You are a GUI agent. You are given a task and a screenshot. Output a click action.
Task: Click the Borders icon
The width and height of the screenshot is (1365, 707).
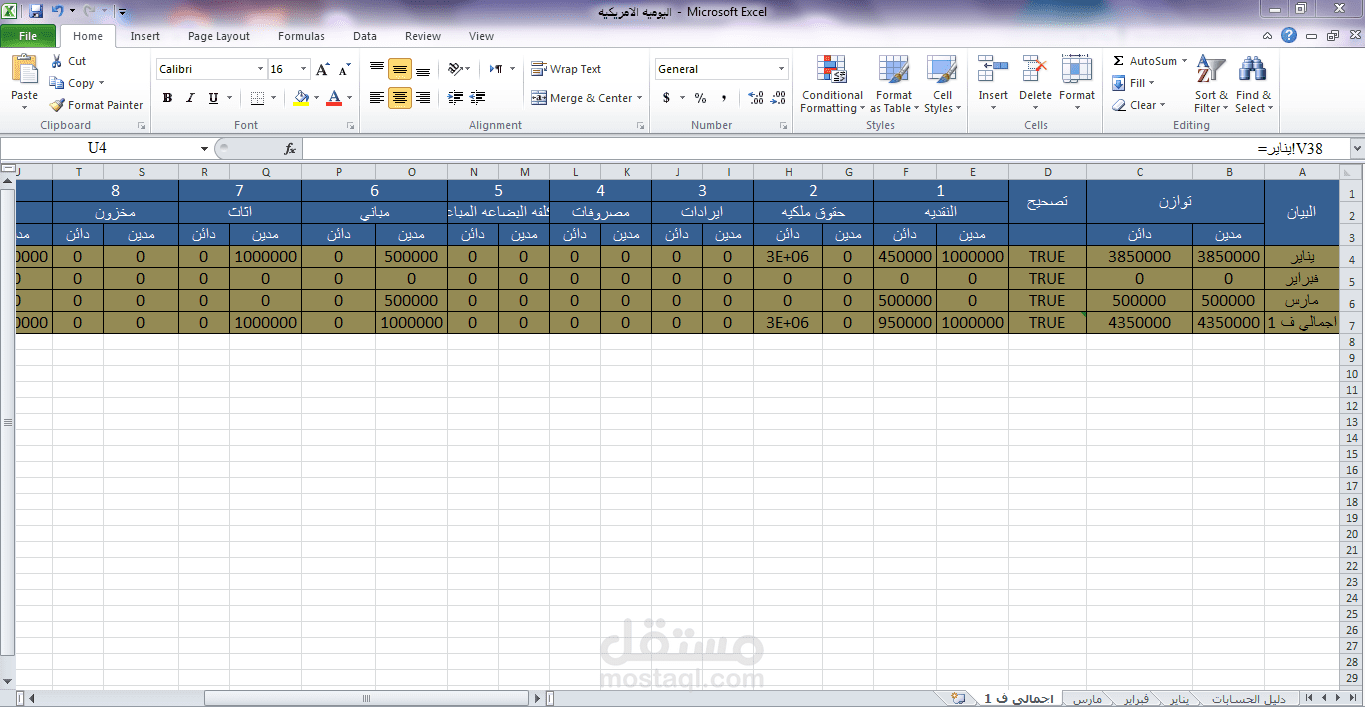click(x=257, y=98)
